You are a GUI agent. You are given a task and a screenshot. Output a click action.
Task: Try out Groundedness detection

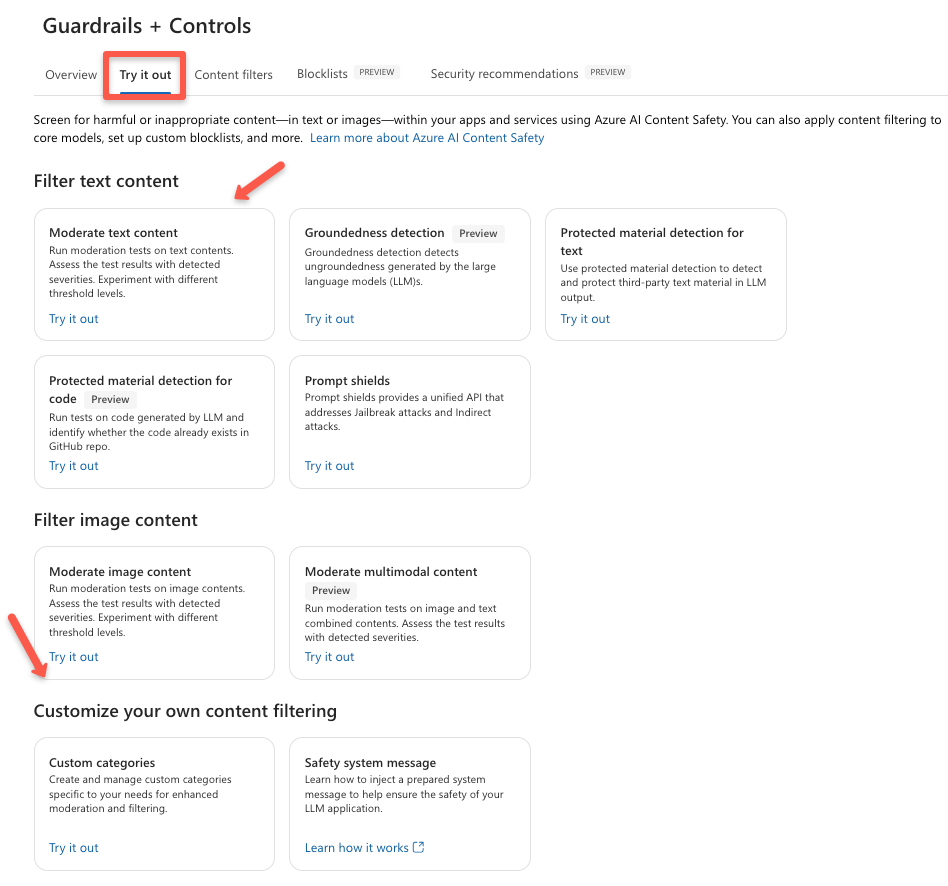click(329, 318)
